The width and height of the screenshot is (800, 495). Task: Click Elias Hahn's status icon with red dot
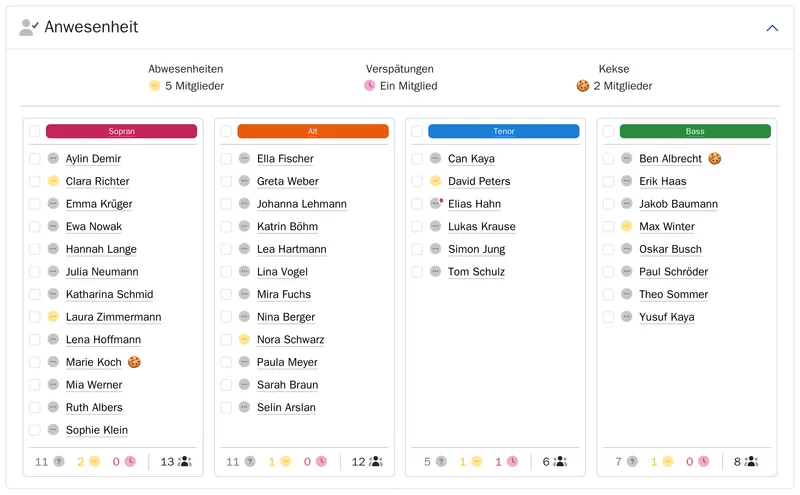(436, 203)
